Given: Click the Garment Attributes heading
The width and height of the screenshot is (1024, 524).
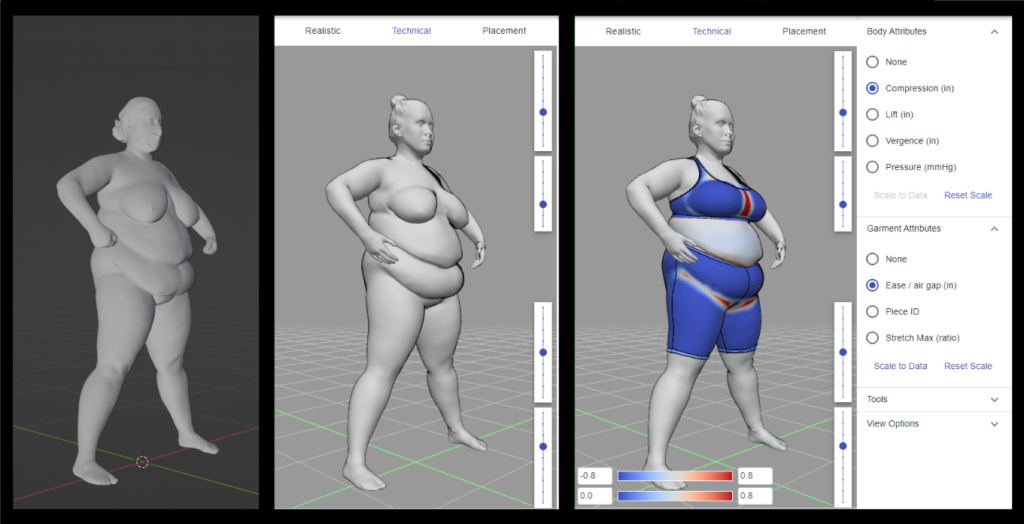Looking at the screenshot, I should click(x=903, y=229).
